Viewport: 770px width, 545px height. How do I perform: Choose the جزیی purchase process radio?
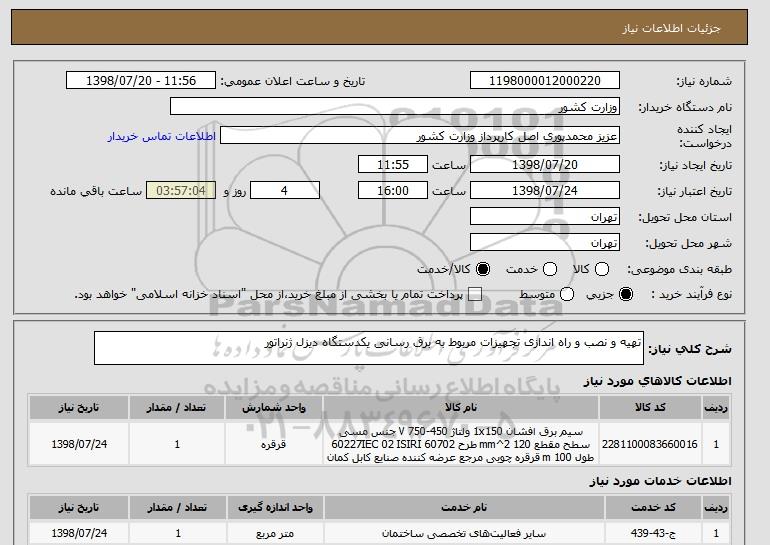pos(626,294)
